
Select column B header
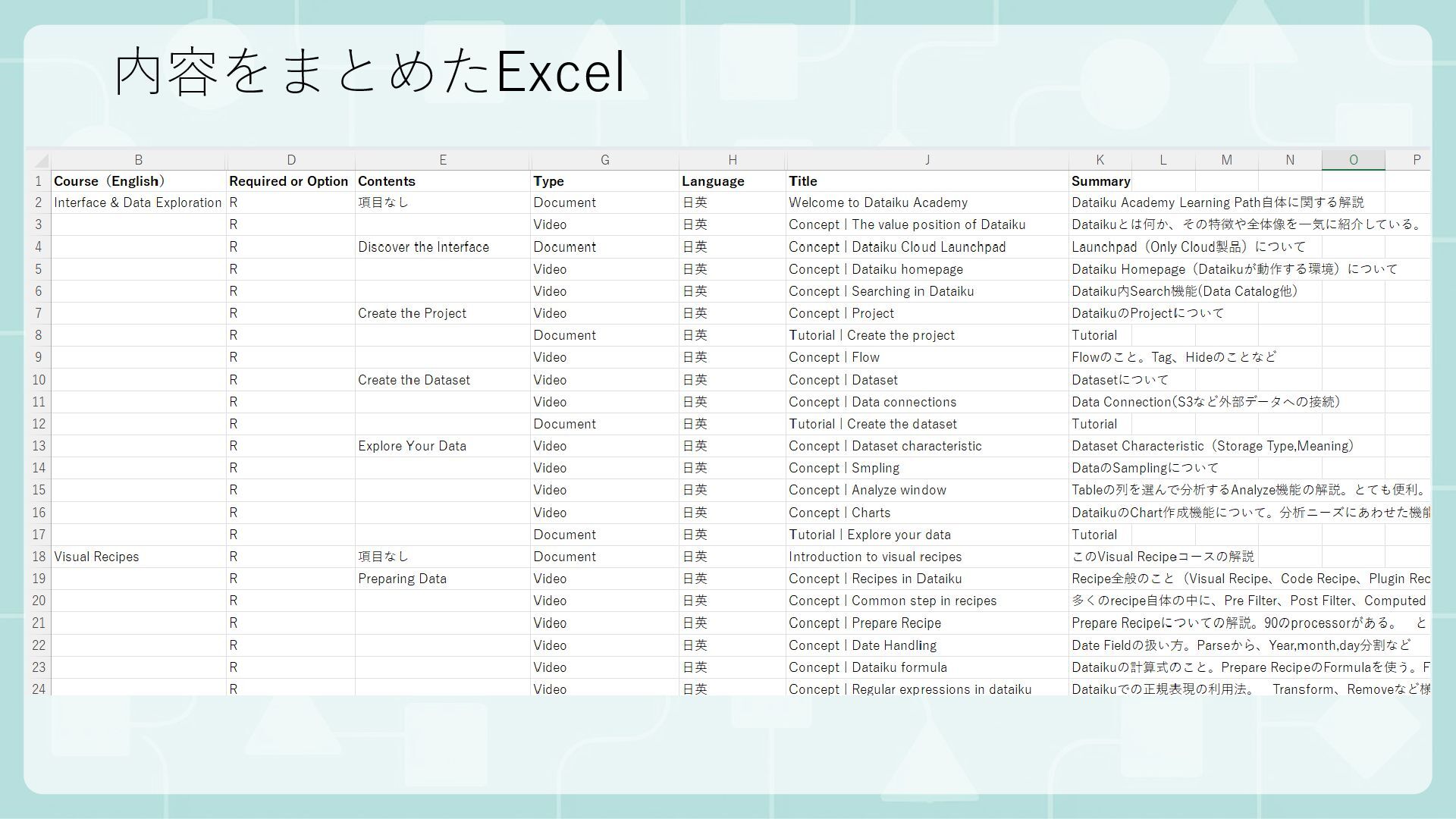[138, 160]
